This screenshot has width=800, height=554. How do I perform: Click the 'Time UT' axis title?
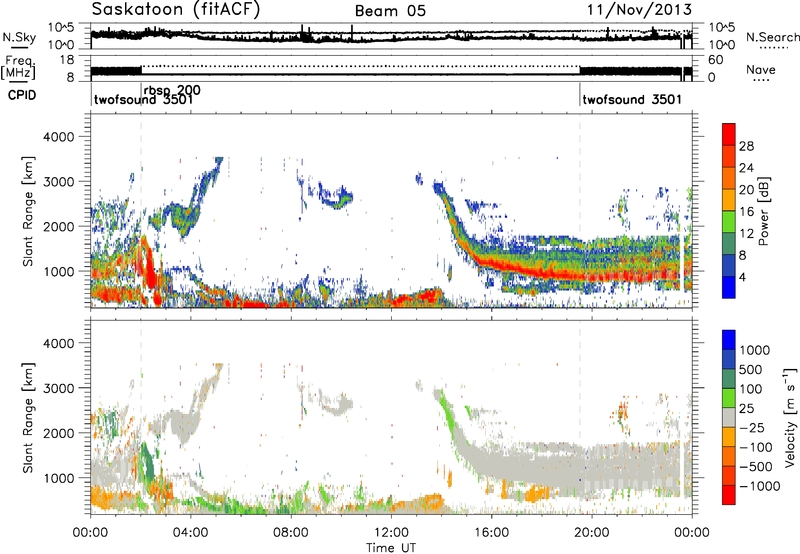[x=390, y=548]
